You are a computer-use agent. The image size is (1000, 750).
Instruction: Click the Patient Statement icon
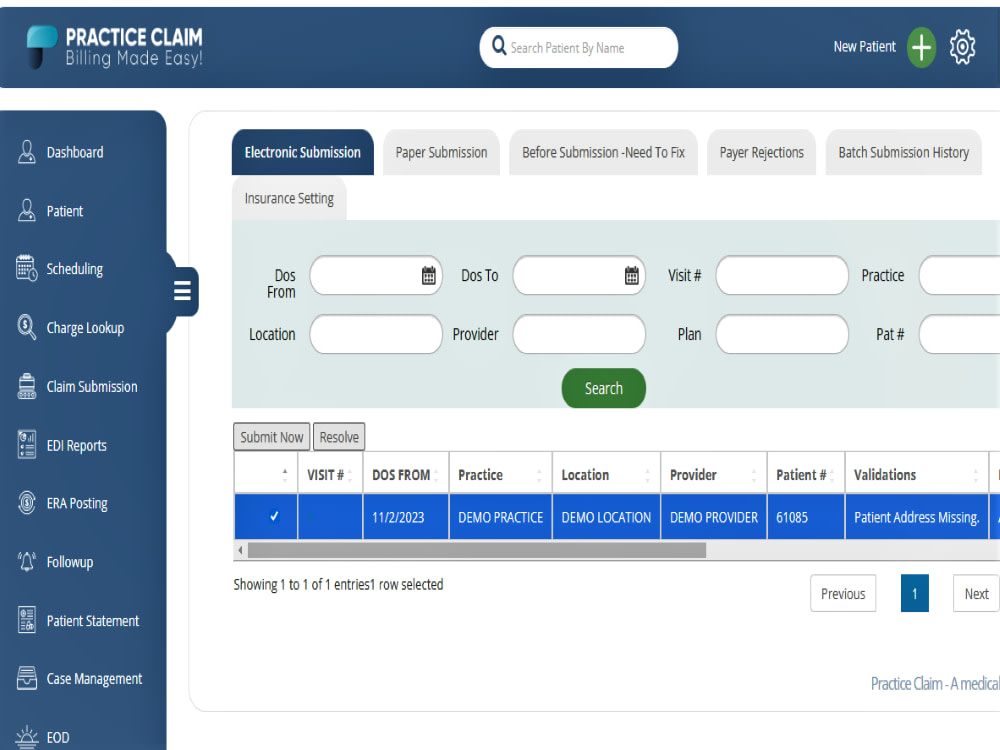27,620
